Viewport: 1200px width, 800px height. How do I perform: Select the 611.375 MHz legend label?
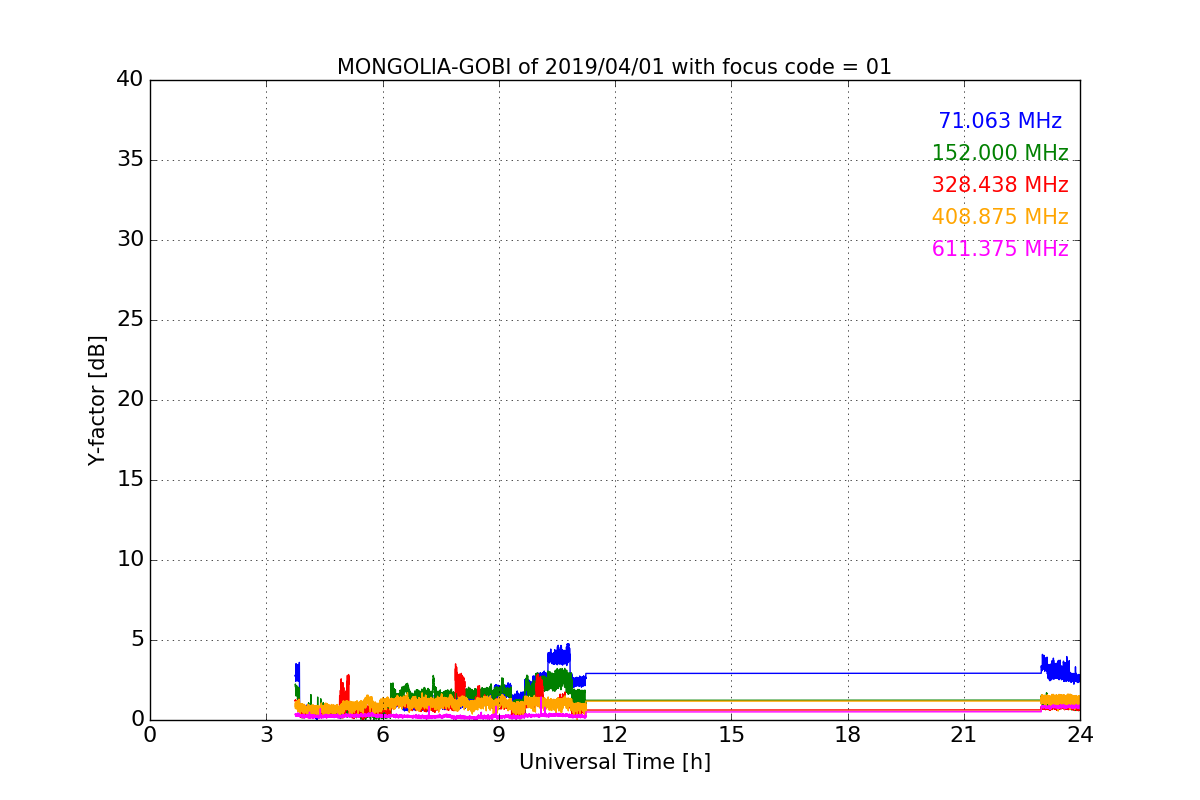1000,249
